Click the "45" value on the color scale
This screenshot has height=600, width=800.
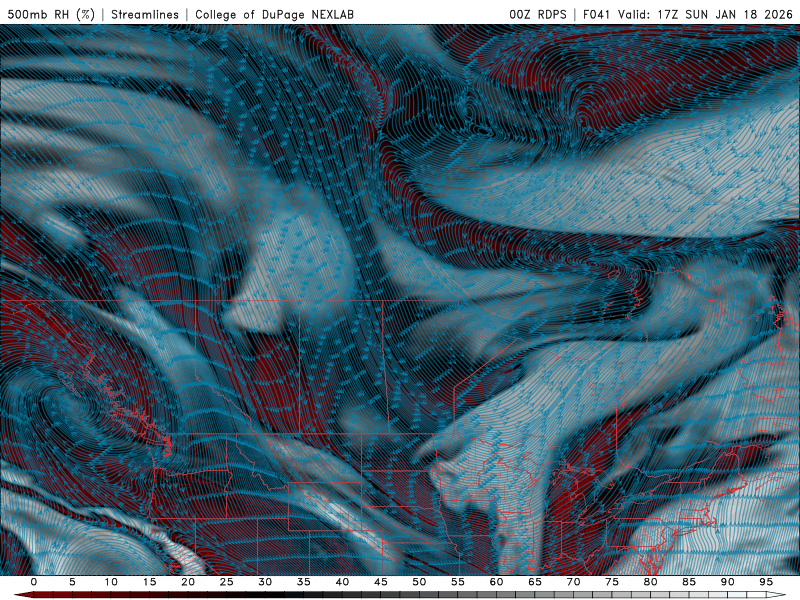[x=381, y=582]
